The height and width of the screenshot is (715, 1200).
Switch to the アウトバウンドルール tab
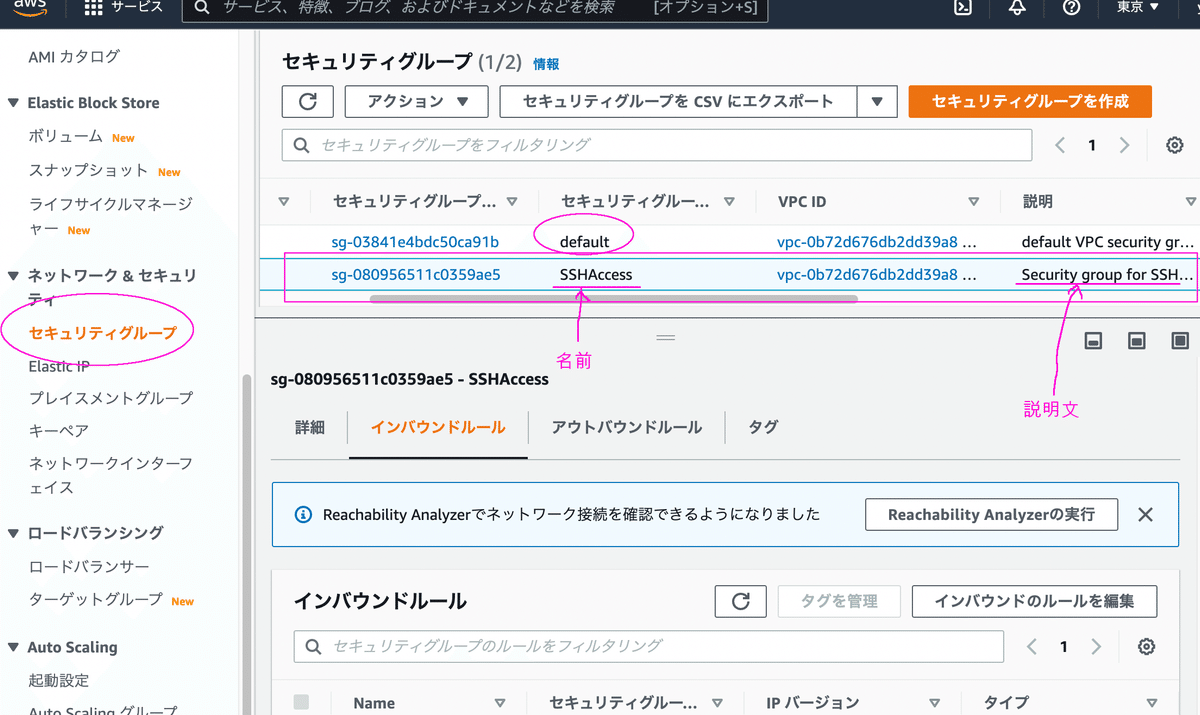[627, 427]
